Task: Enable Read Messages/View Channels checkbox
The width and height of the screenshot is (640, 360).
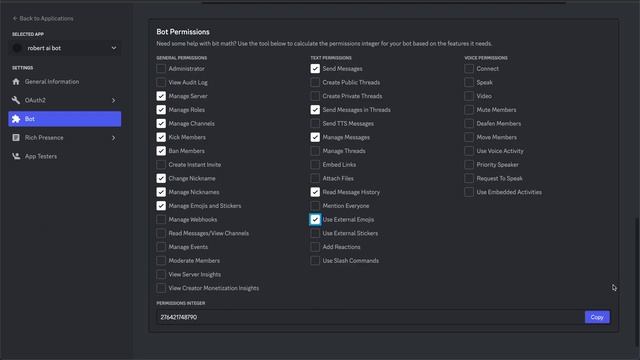Action: (x=161, y=233)
